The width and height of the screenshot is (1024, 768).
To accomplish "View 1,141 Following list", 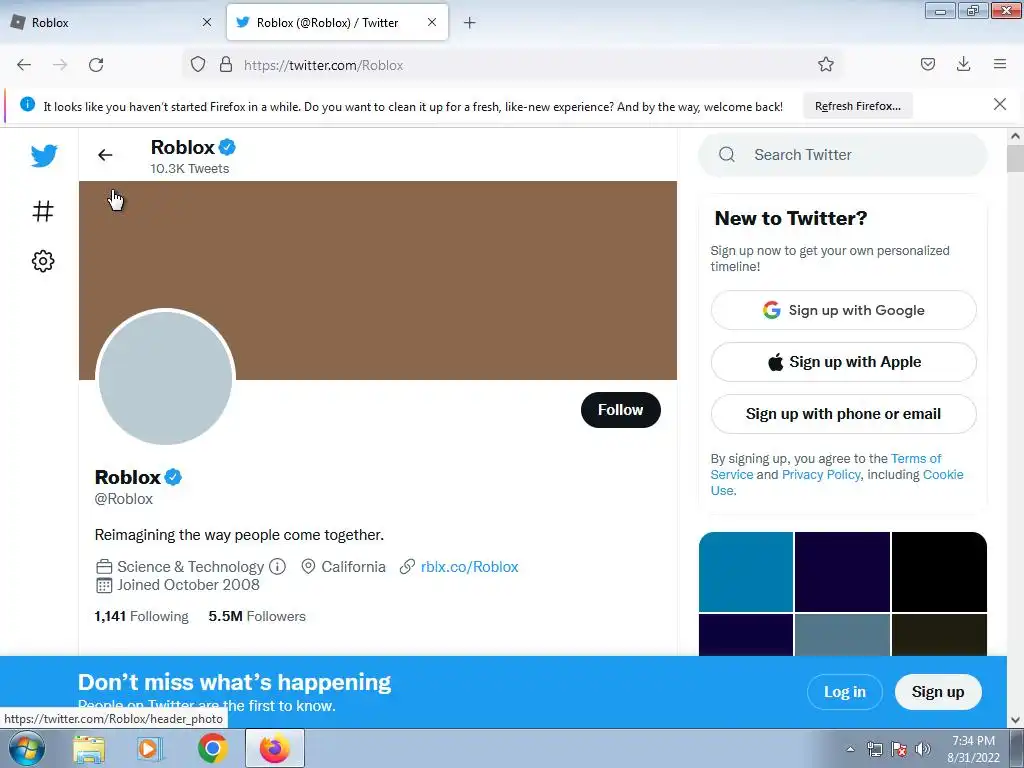I will click(x=141, y=616).
